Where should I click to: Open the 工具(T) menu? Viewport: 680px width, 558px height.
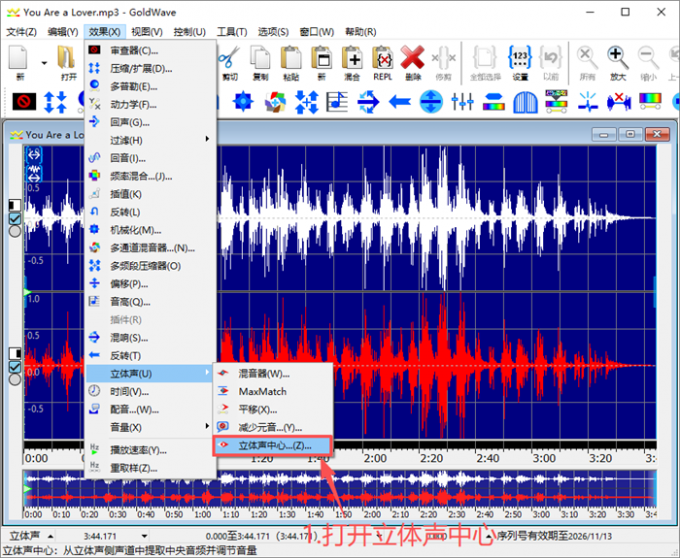[x=232, y=32]
